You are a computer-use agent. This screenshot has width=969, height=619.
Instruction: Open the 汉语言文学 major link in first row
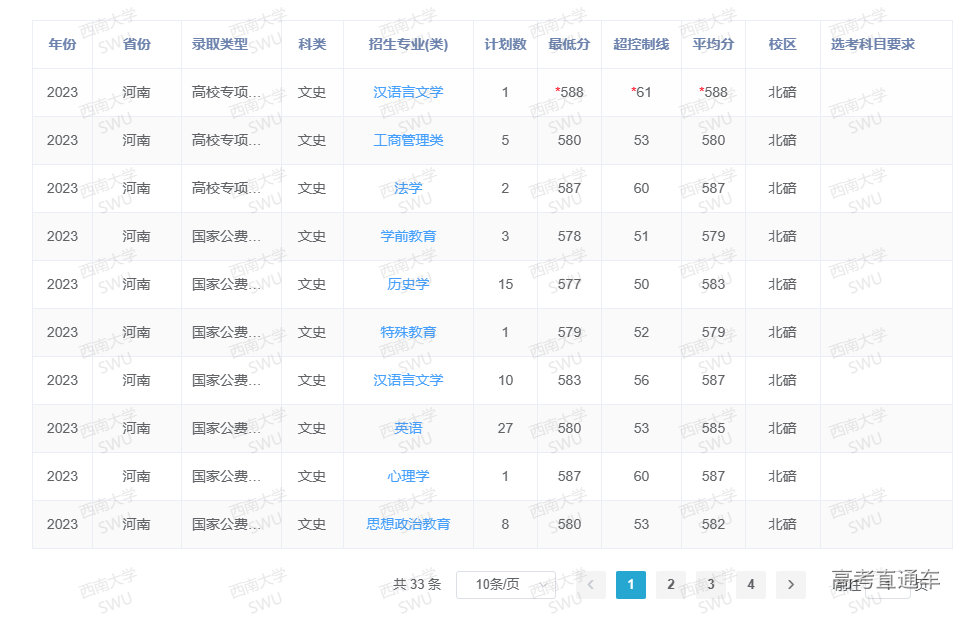click(x=408, y=92)
